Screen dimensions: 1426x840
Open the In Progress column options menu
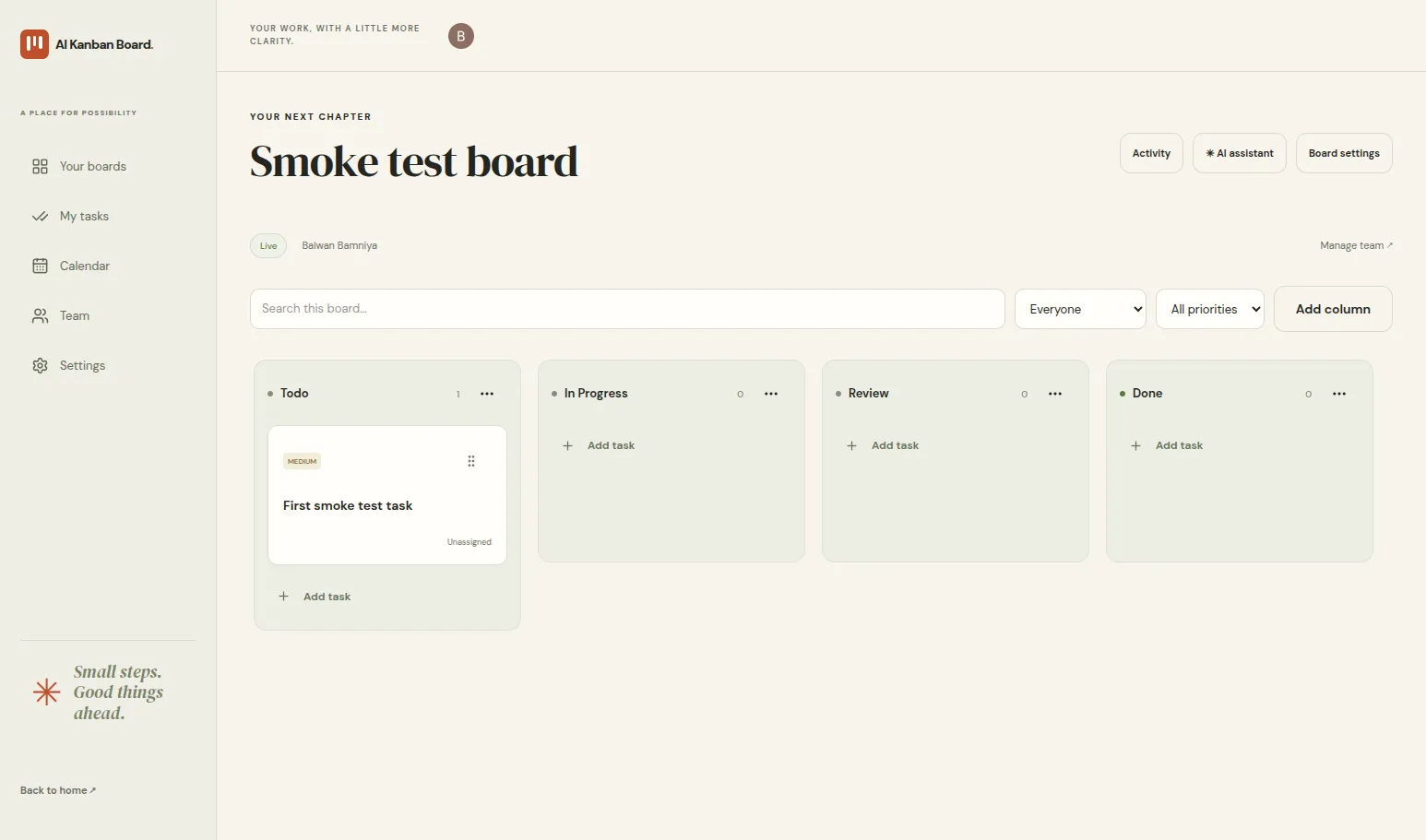(x=771, y=394)
